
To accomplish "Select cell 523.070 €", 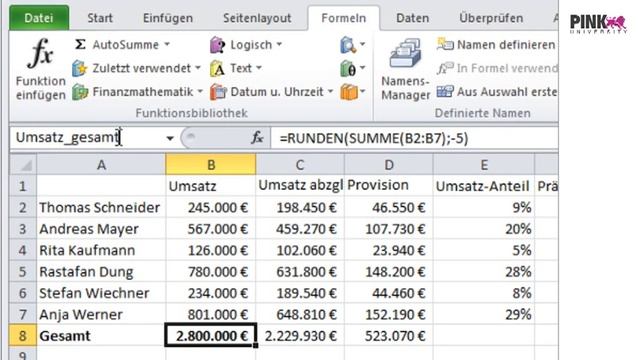I will coord(389,336).
